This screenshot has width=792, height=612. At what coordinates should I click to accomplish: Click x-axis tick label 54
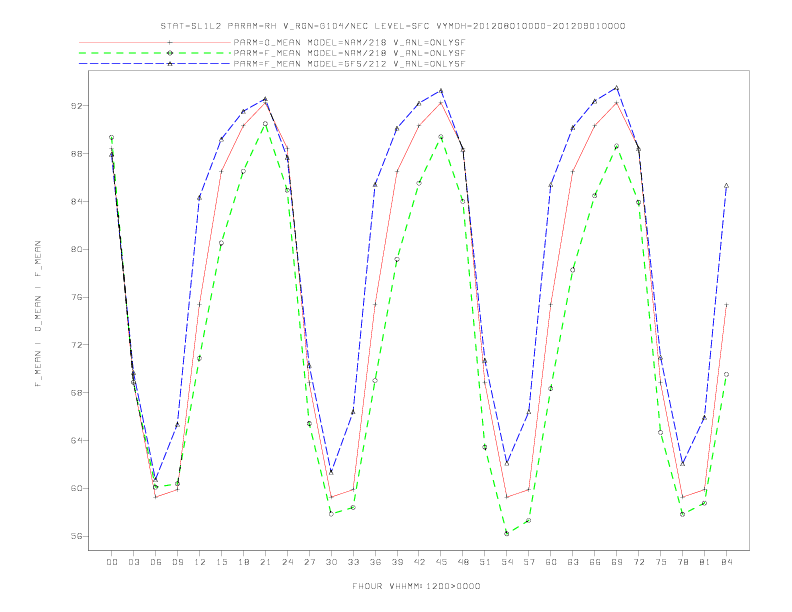507,562
